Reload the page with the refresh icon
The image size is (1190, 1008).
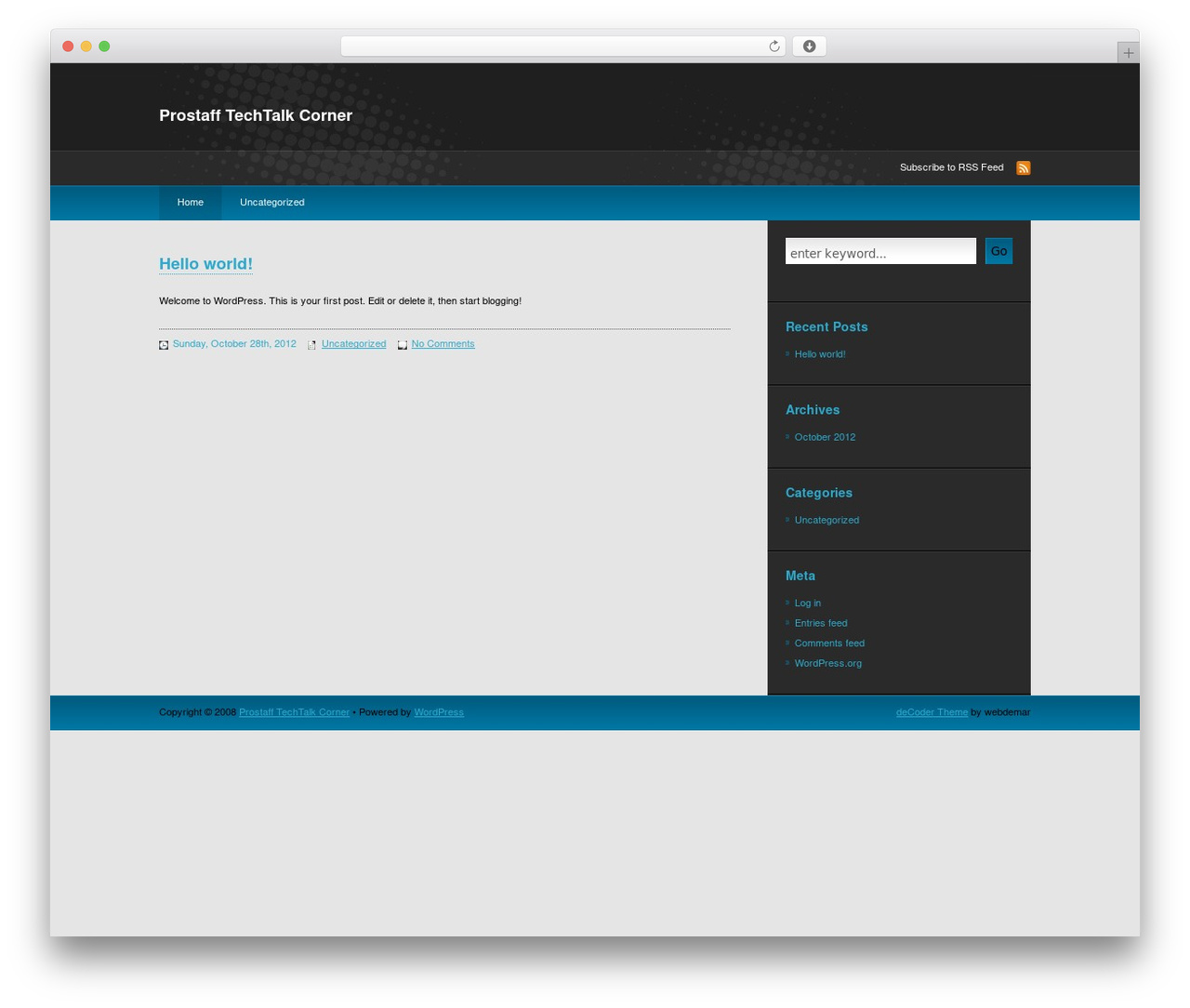pyautogui.click(x=773, y=46)
